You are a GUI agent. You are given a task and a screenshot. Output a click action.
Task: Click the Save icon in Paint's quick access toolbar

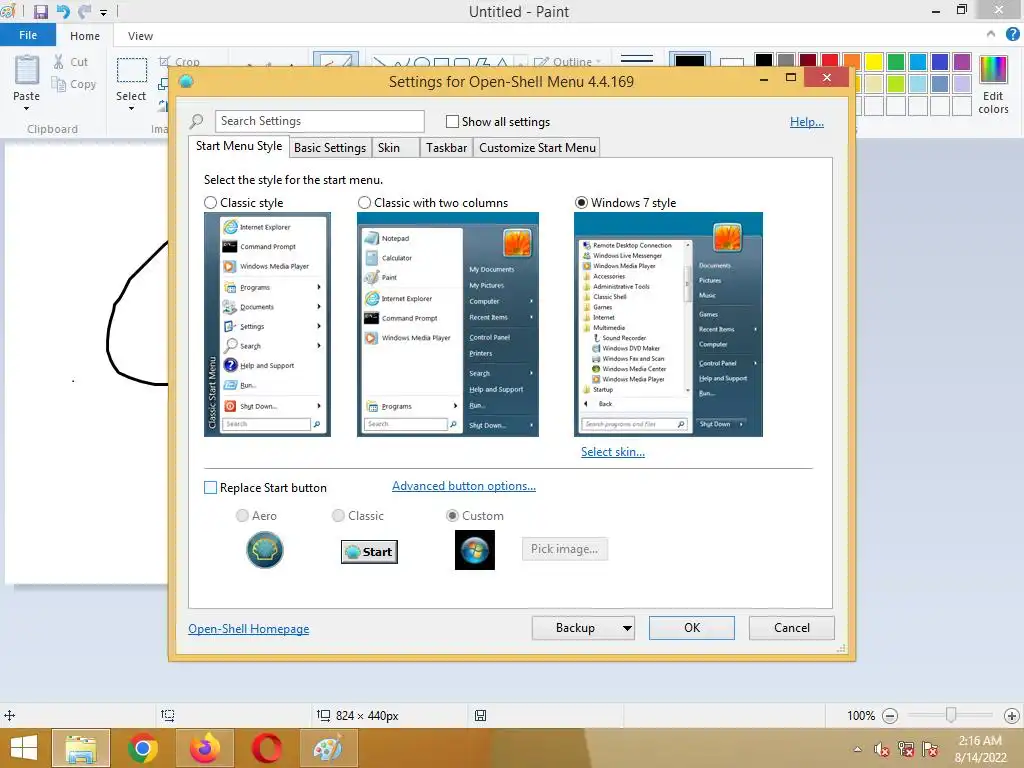pyautogui.click(x=40, y=12)
